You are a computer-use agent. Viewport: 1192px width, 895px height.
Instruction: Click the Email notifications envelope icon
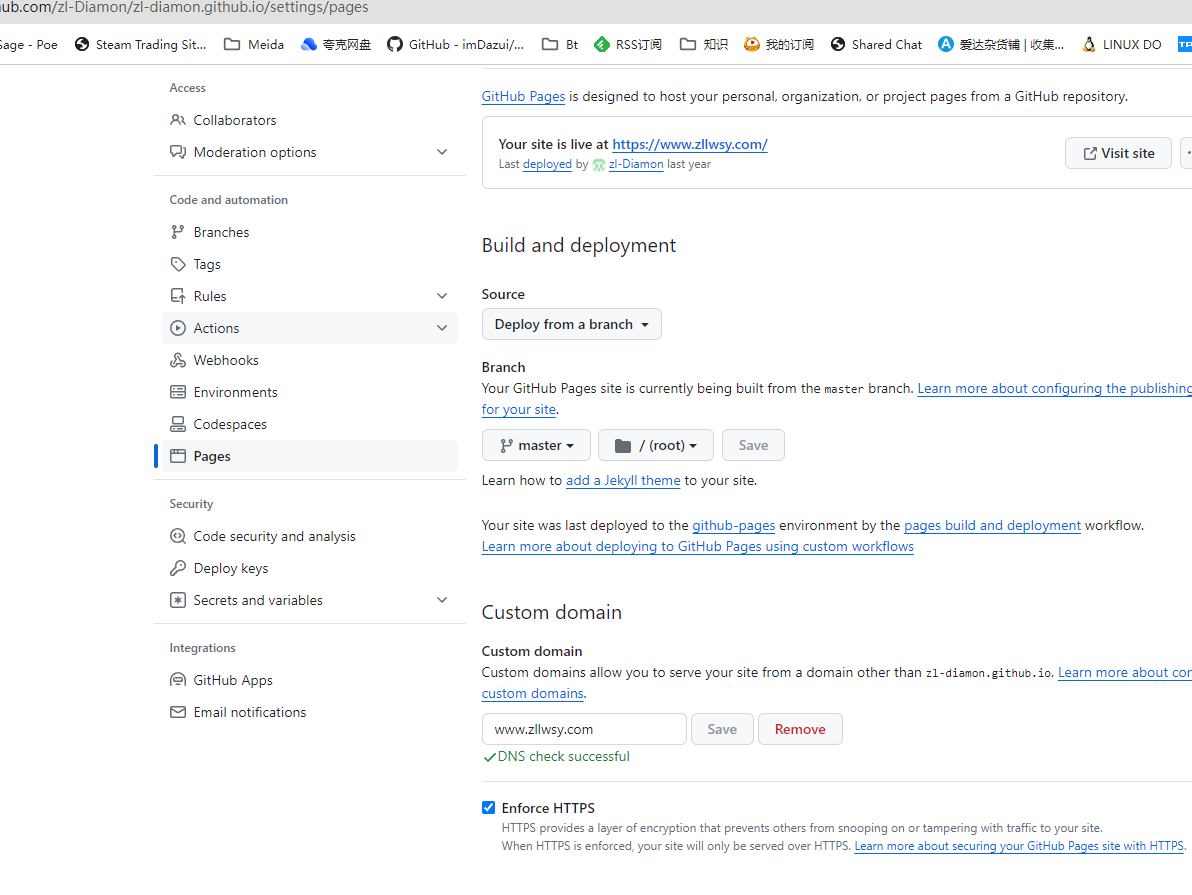click(x=178, y=712)
